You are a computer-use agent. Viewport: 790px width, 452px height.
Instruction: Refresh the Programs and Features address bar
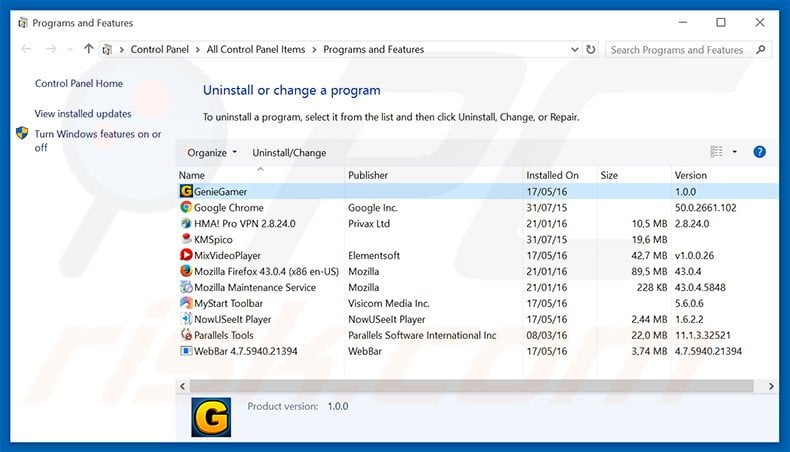[x=590, y=49]
